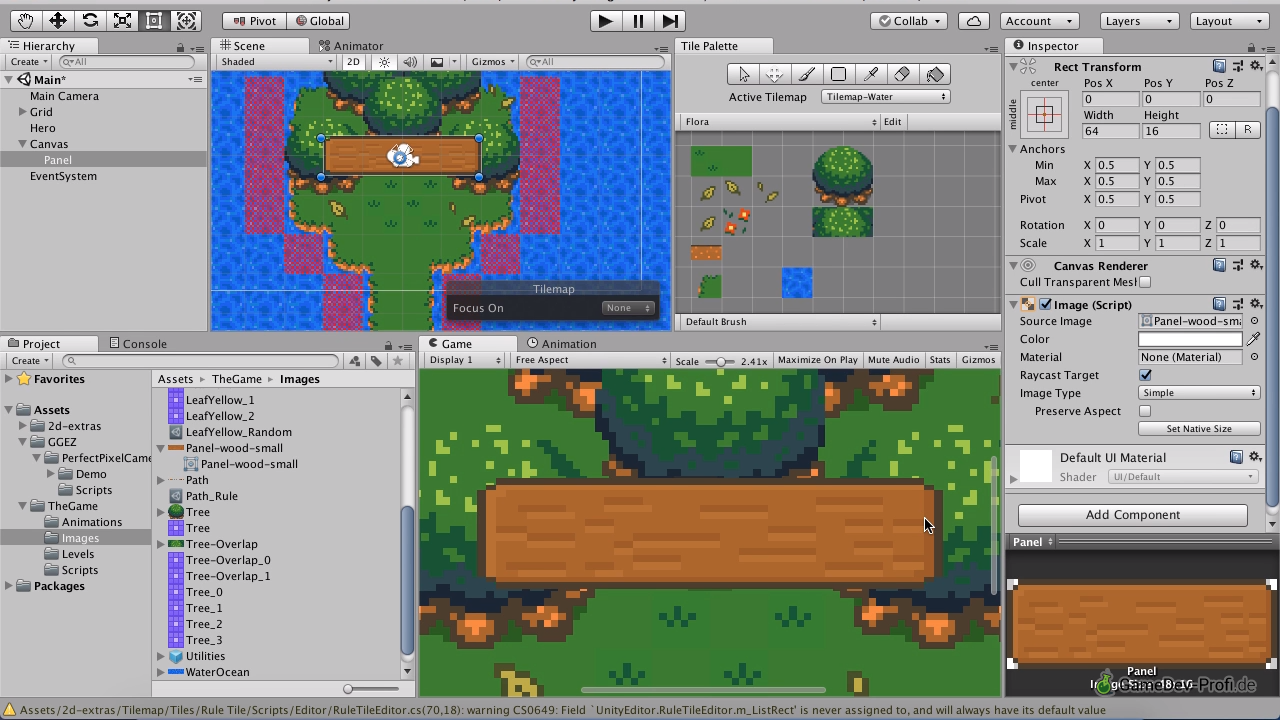
Task: Click the Set Native Size button
Action: [1198, 429]
